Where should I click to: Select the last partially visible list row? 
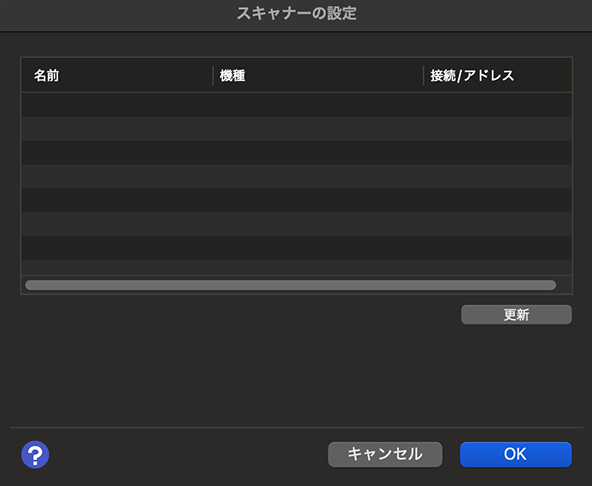(x=296, y=267)
